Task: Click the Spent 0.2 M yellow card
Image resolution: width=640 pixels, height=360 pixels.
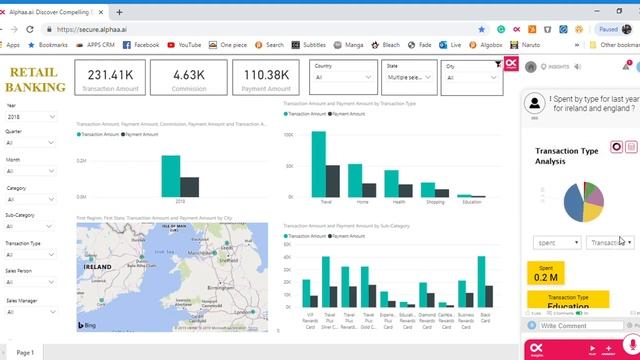Action: click(x=546, y=273)
